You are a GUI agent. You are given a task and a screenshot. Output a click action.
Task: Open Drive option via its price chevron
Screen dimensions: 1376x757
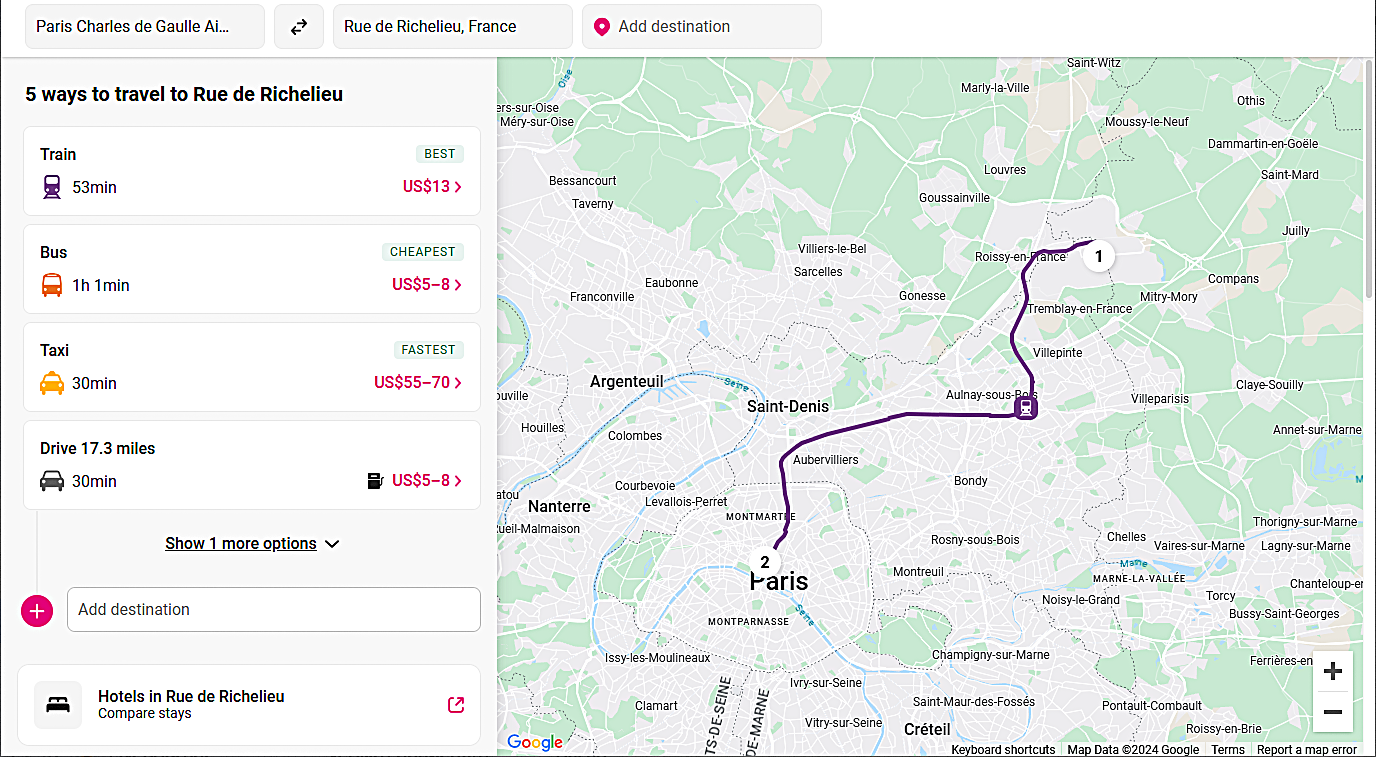coord(458,481)
